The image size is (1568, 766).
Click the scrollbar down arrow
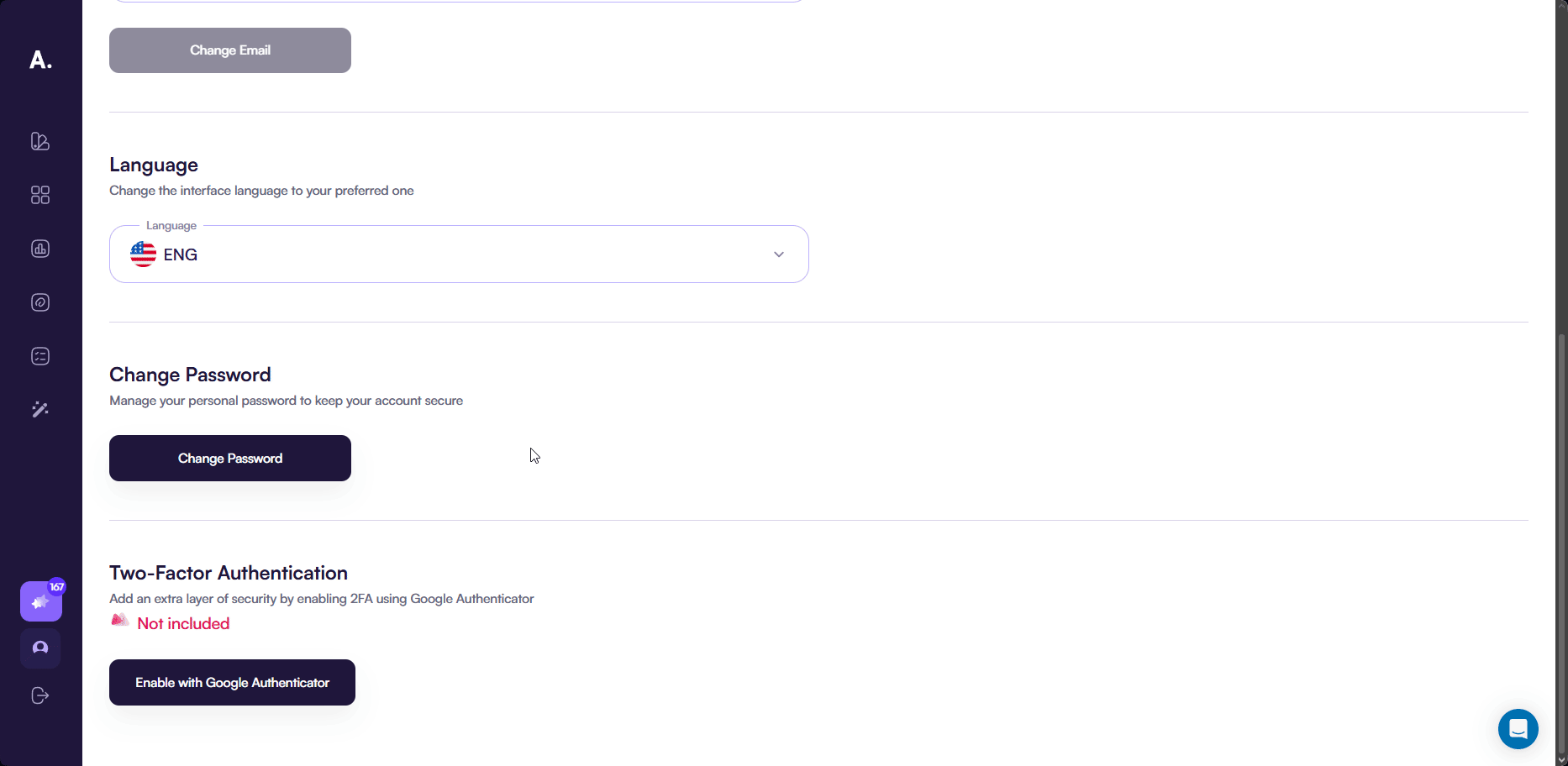pyautogui.click(x=1561, y=760)
